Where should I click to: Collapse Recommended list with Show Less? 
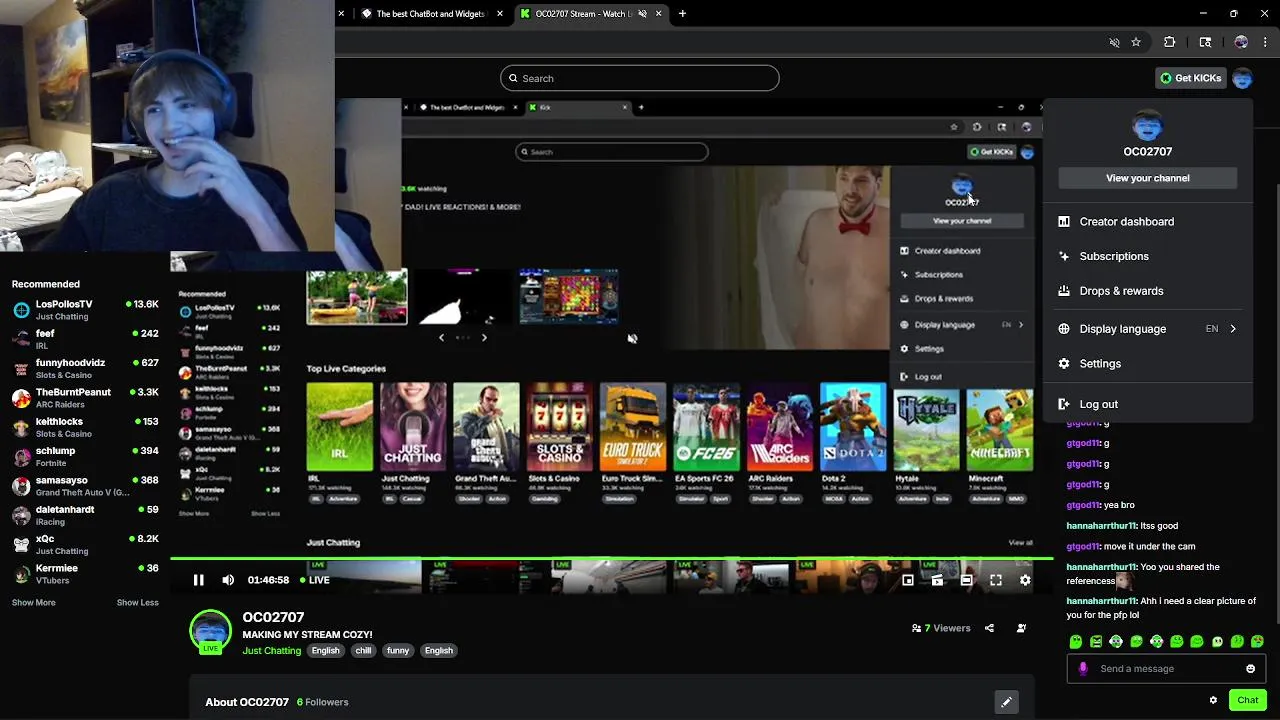[138, 603]
